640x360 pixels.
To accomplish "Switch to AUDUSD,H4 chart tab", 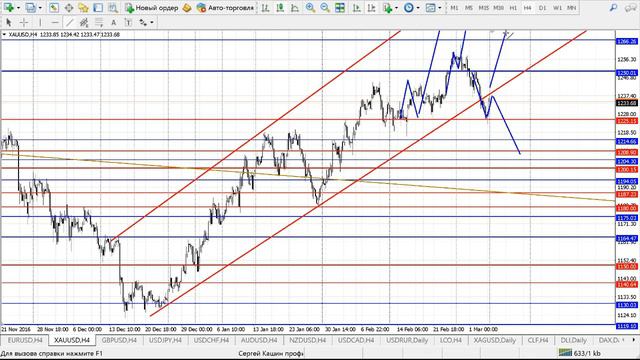I will click(259, 340).
